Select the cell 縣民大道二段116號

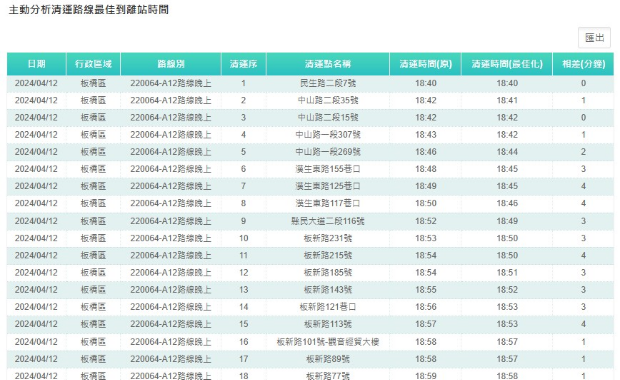pyautogui.click(x=328, y=221)
